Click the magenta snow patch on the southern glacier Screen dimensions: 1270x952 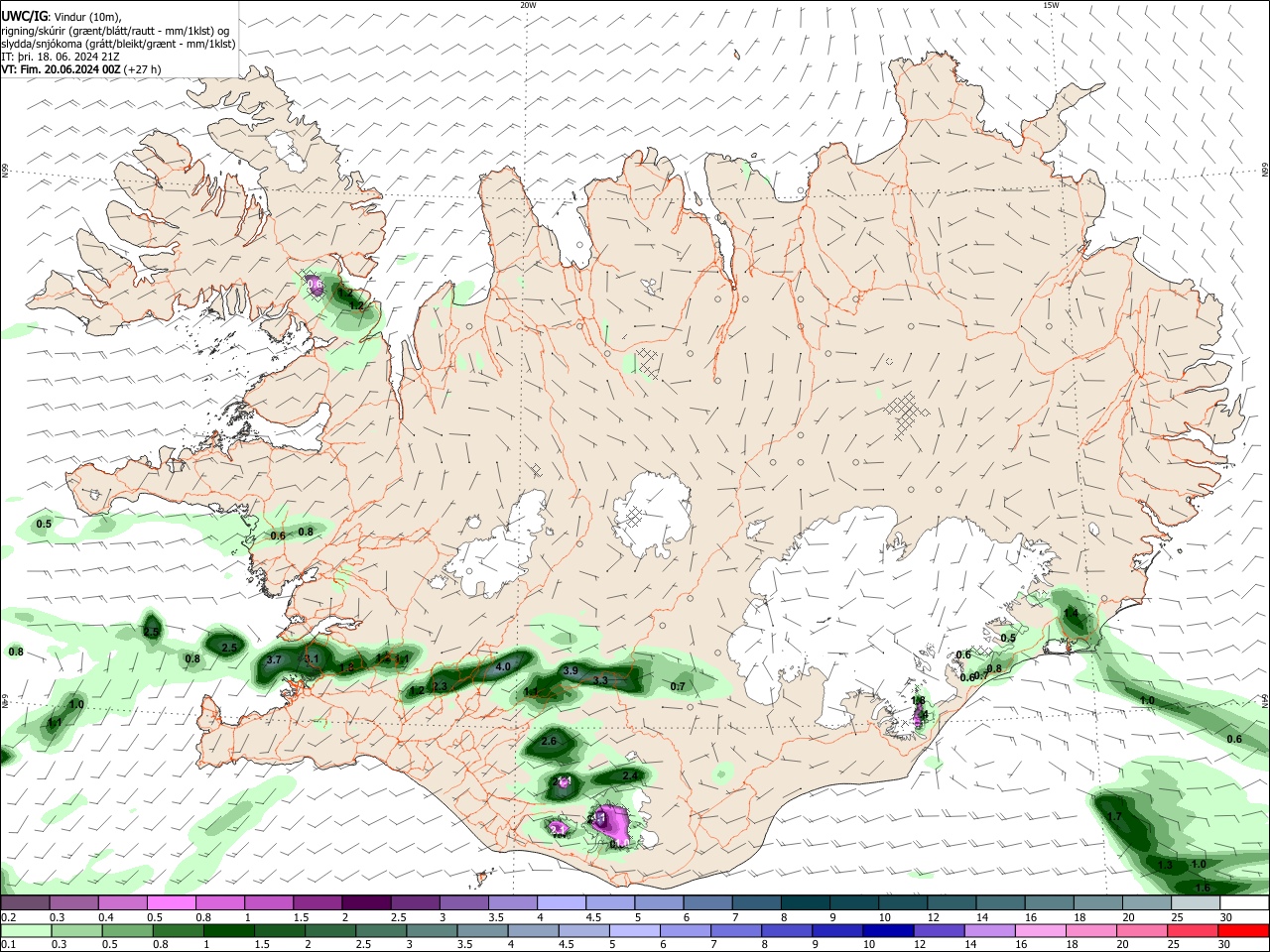point(614,823)
